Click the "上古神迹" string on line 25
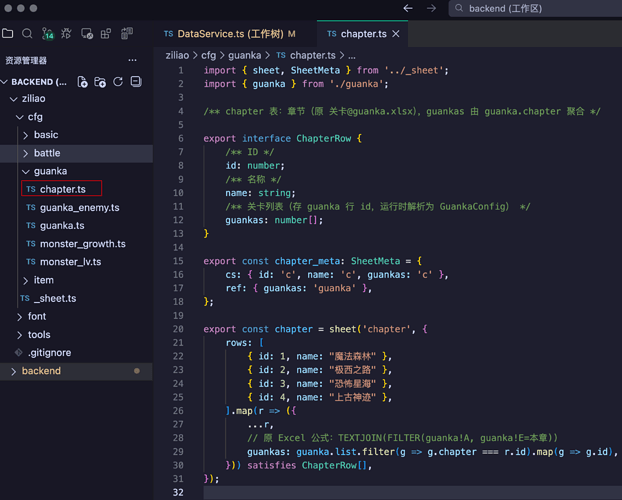622x500 pixels. click(353, 397)
